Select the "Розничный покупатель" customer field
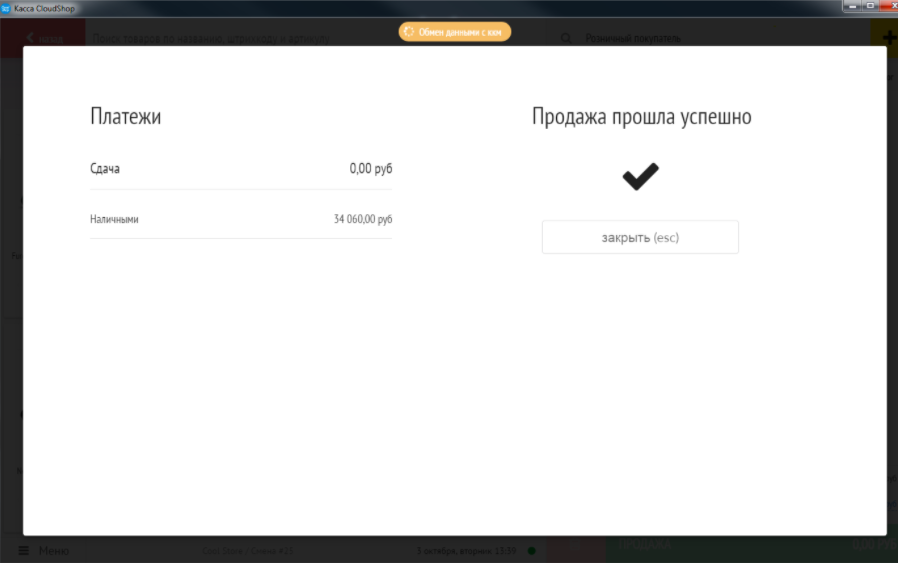898x563 pixels. (x=633, y=38)
